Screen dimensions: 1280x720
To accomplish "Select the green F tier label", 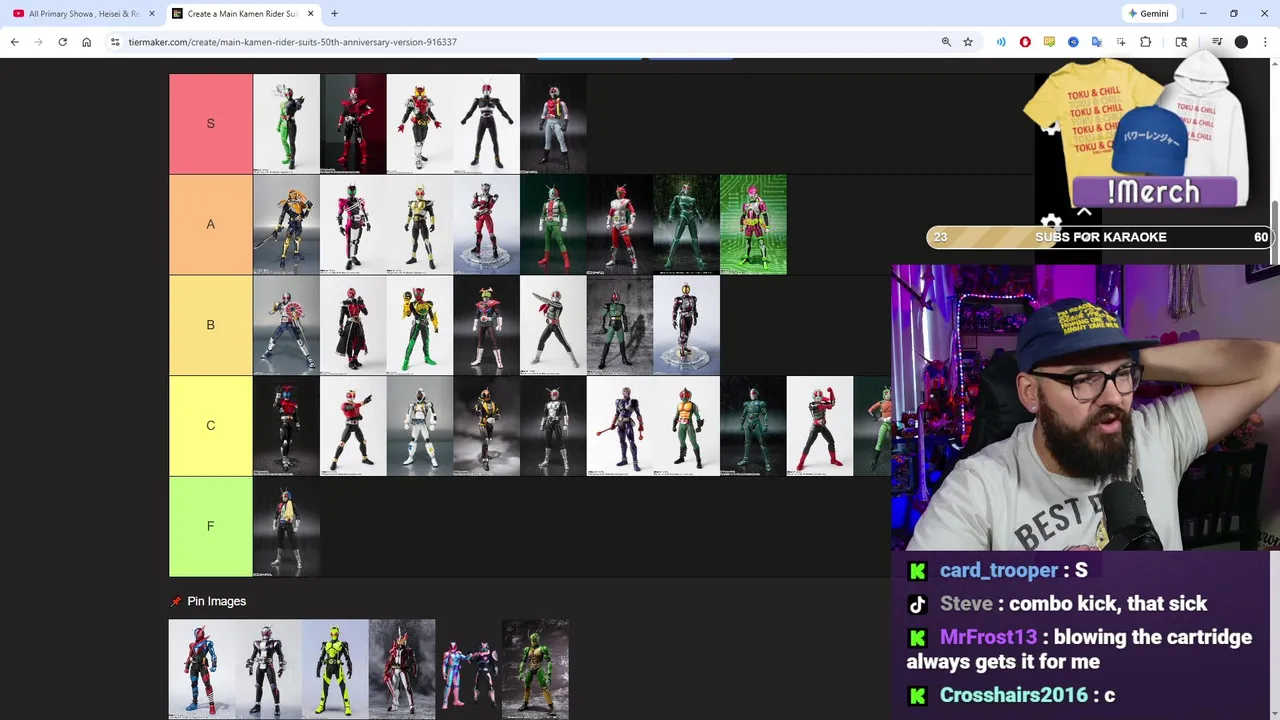I will [x=211, y=527].
